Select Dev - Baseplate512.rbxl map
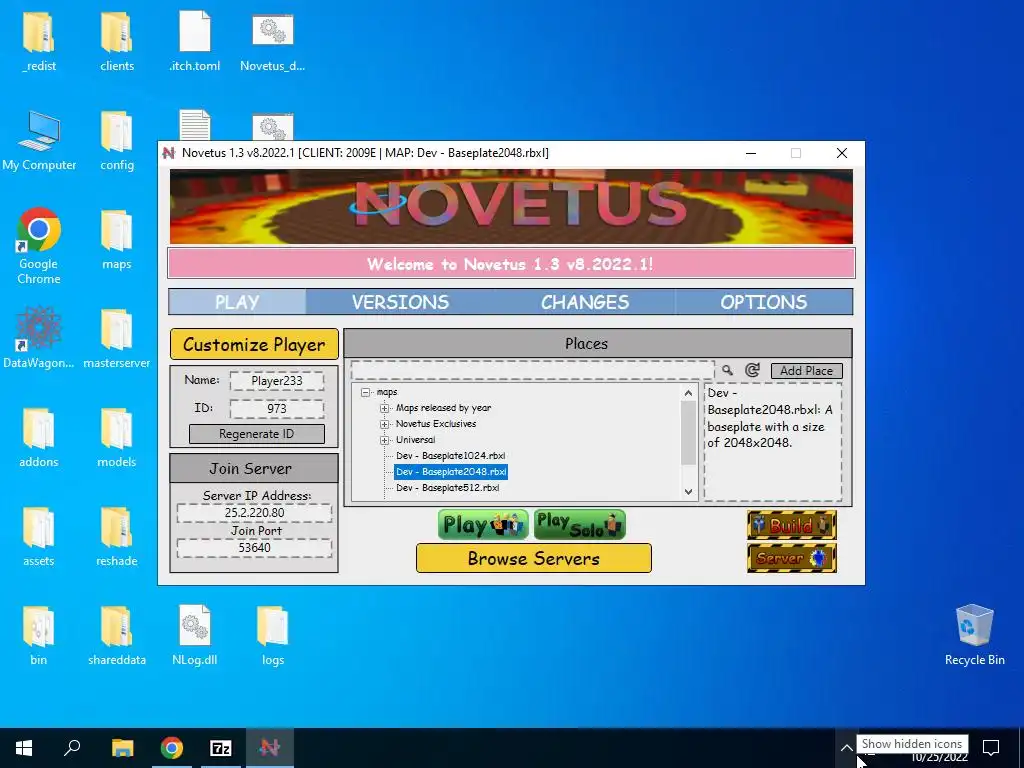1024x768 pixels. [x=447, y=488]
